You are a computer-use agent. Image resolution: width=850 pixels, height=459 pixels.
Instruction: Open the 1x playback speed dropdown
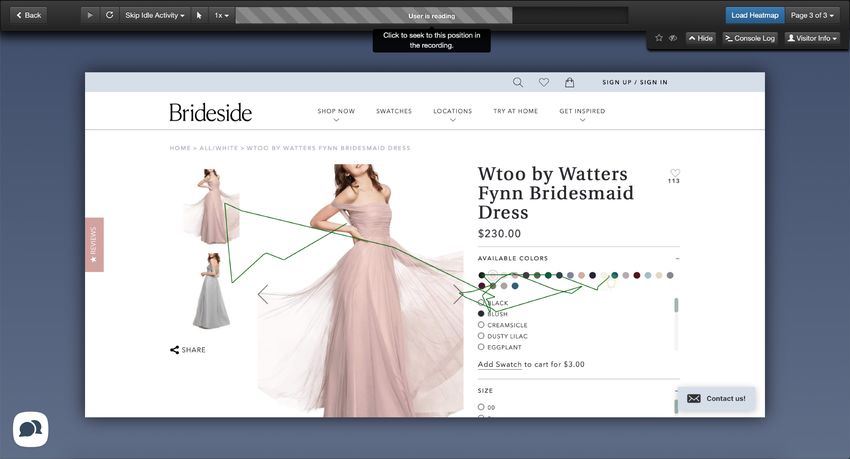pos(221,15)
